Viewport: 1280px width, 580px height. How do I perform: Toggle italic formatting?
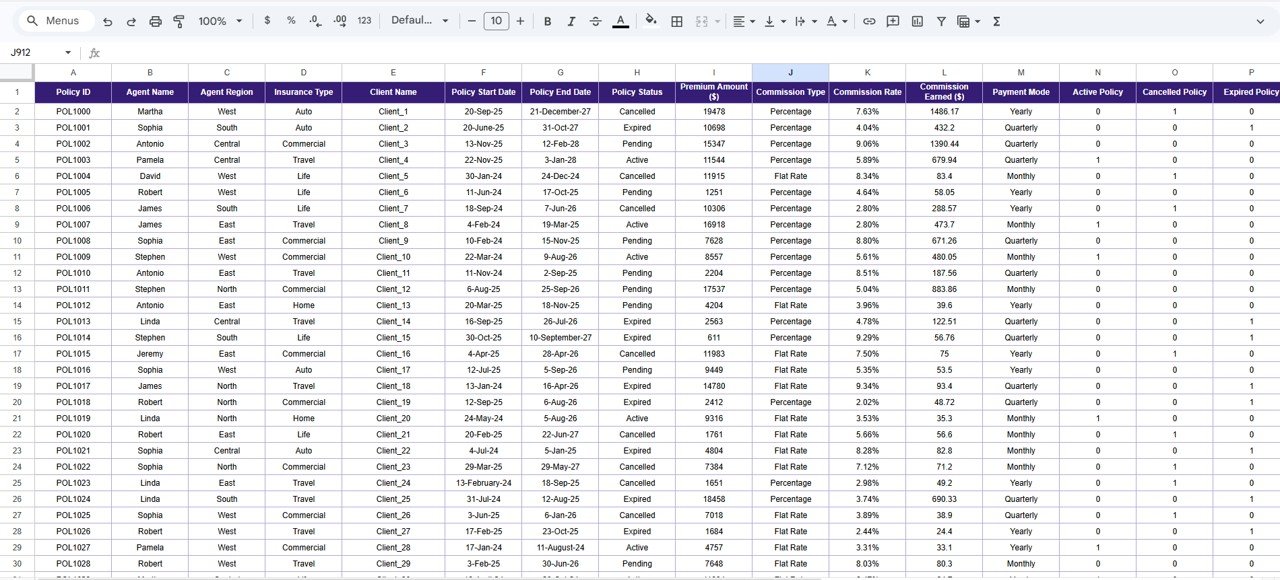[x=571, y=20]
